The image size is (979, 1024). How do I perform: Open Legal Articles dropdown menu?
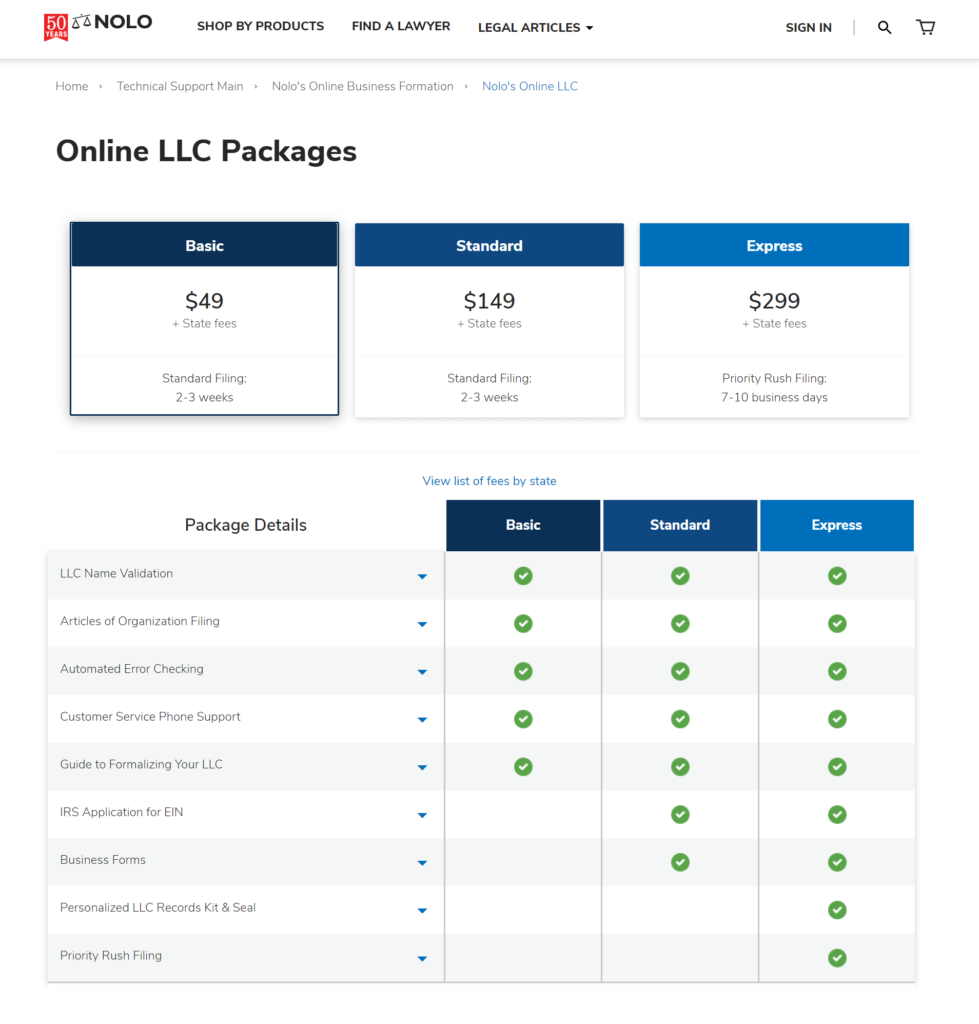pyautogui.click(x=536, y=27)
